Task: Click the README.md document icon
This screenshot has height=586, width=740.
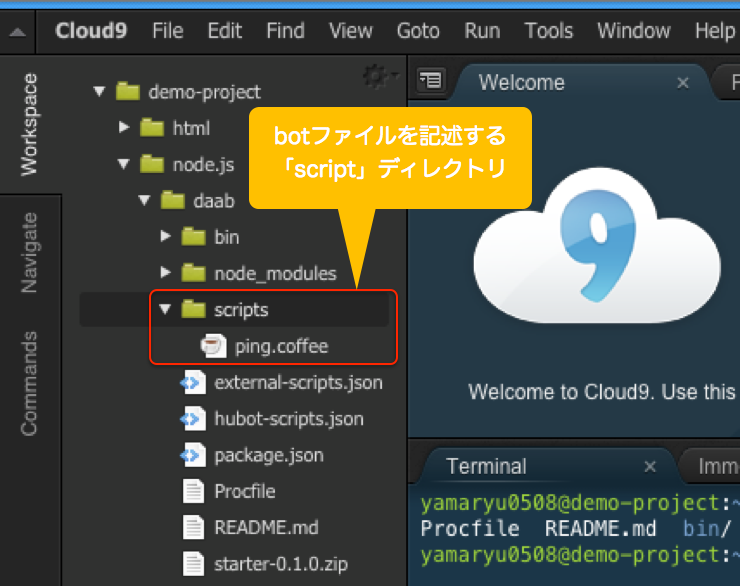Action: (x=193, y=527)
